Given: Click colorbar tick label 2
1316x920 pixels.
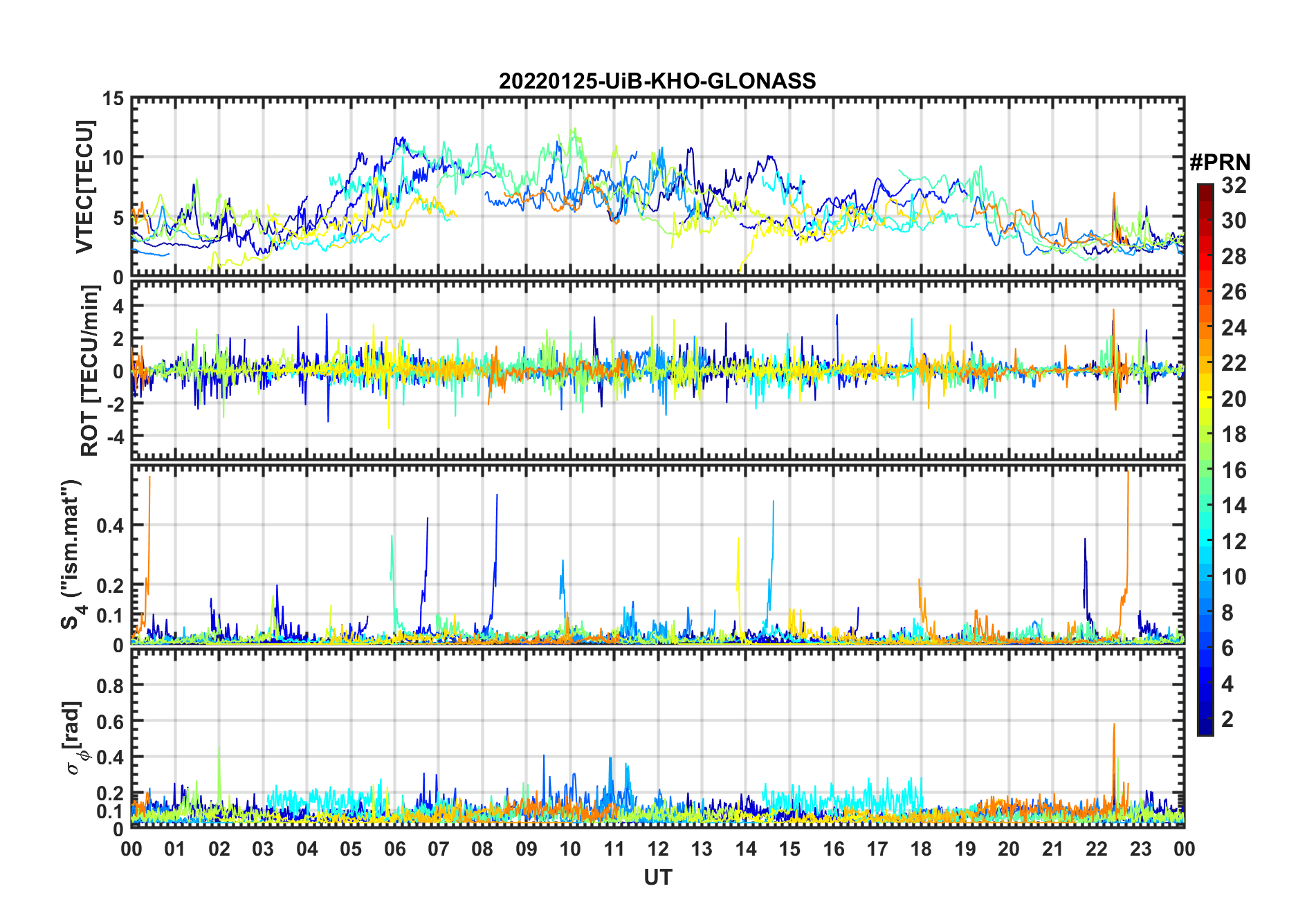Looking at the screenshot, I should click(1227, 719).
